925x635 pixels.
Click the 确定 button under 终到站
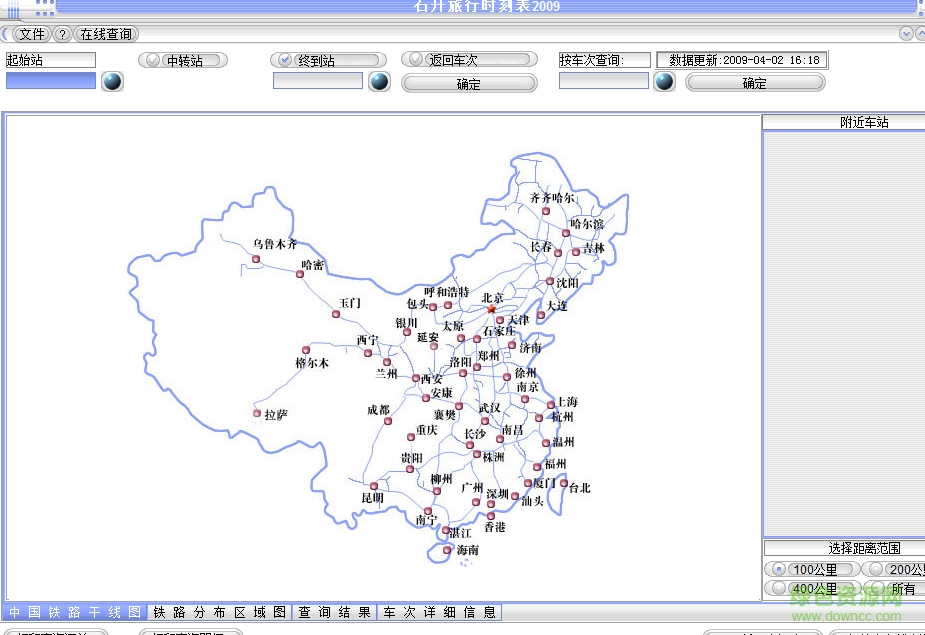[470, 83]
